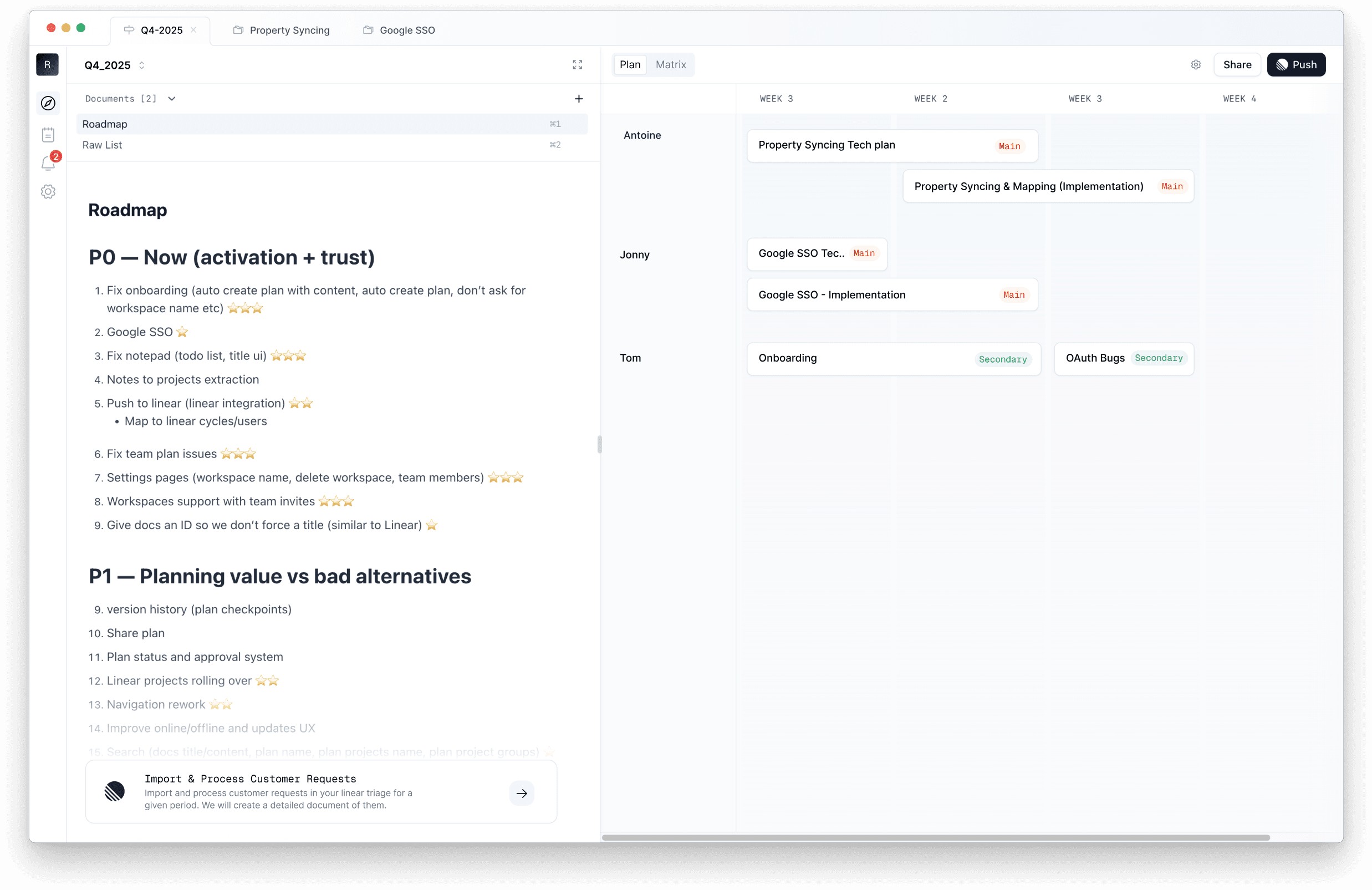This screenshot has height=890, width=1372.
Task: Click the fullscreen expand icon
Action: click(577, 65)
